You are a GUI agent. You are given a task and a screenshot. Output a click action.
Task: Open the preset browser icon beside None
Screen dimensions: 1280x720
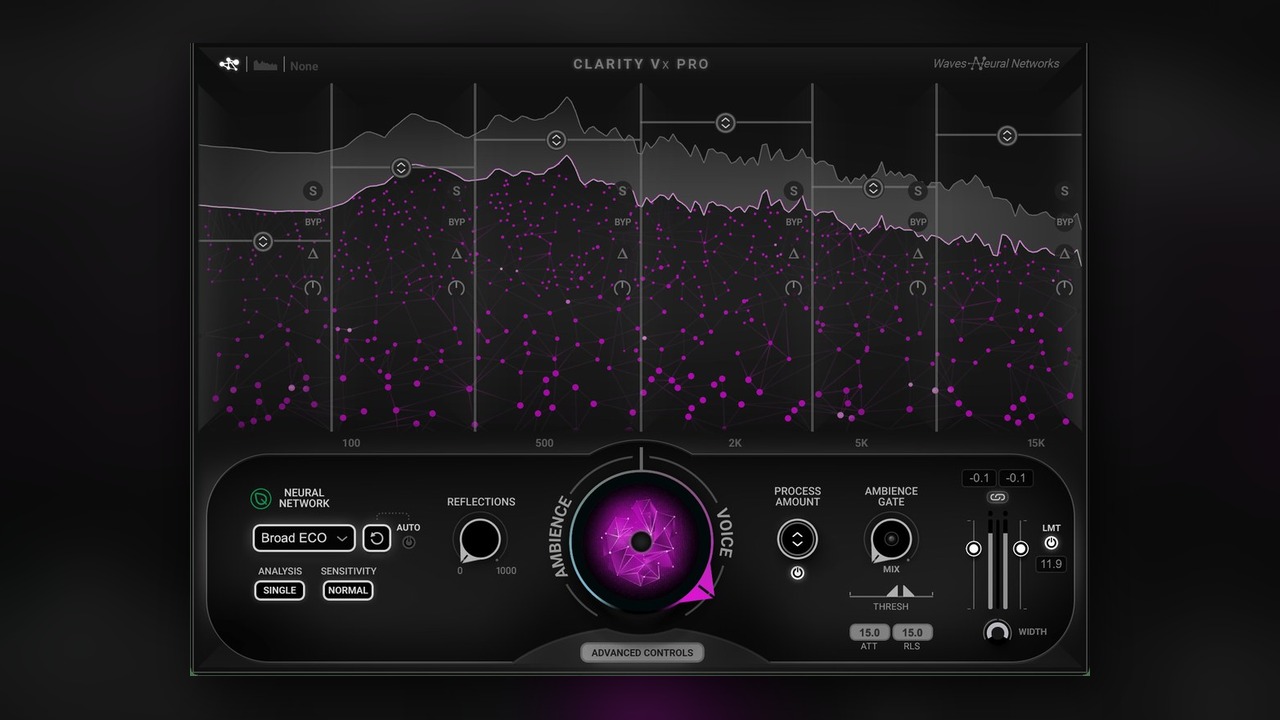pyautogui.click(x=265, y=66)
